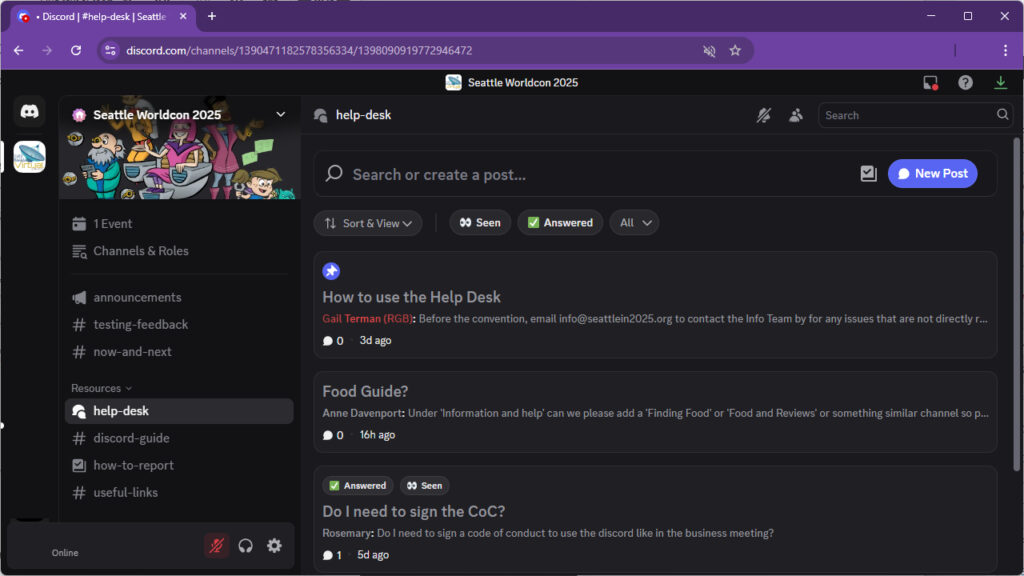Expand Seattle Worldcon 2025 server menu
Image resolution: width=1024 pixels, height=576 pixels.
click(280, 114)
